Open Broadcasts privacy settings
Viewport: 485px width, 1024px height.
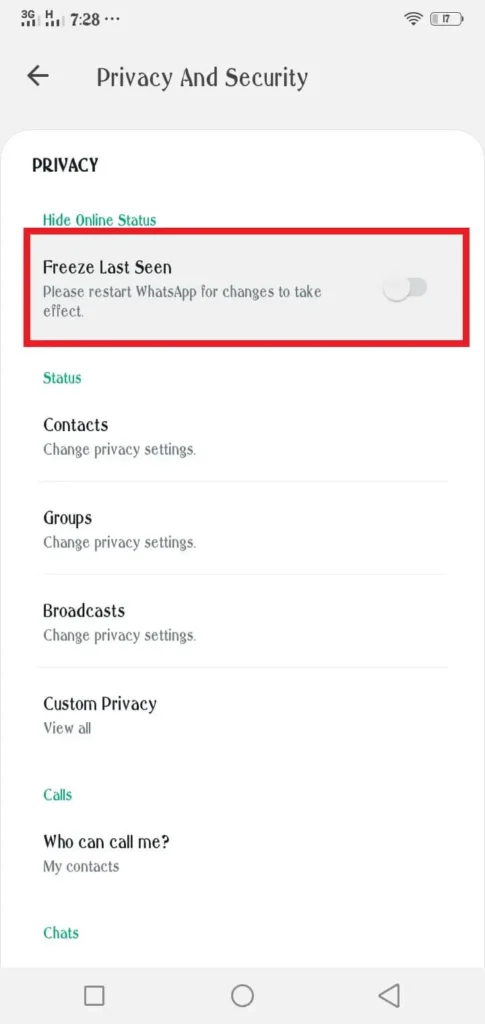click(242, 622)
